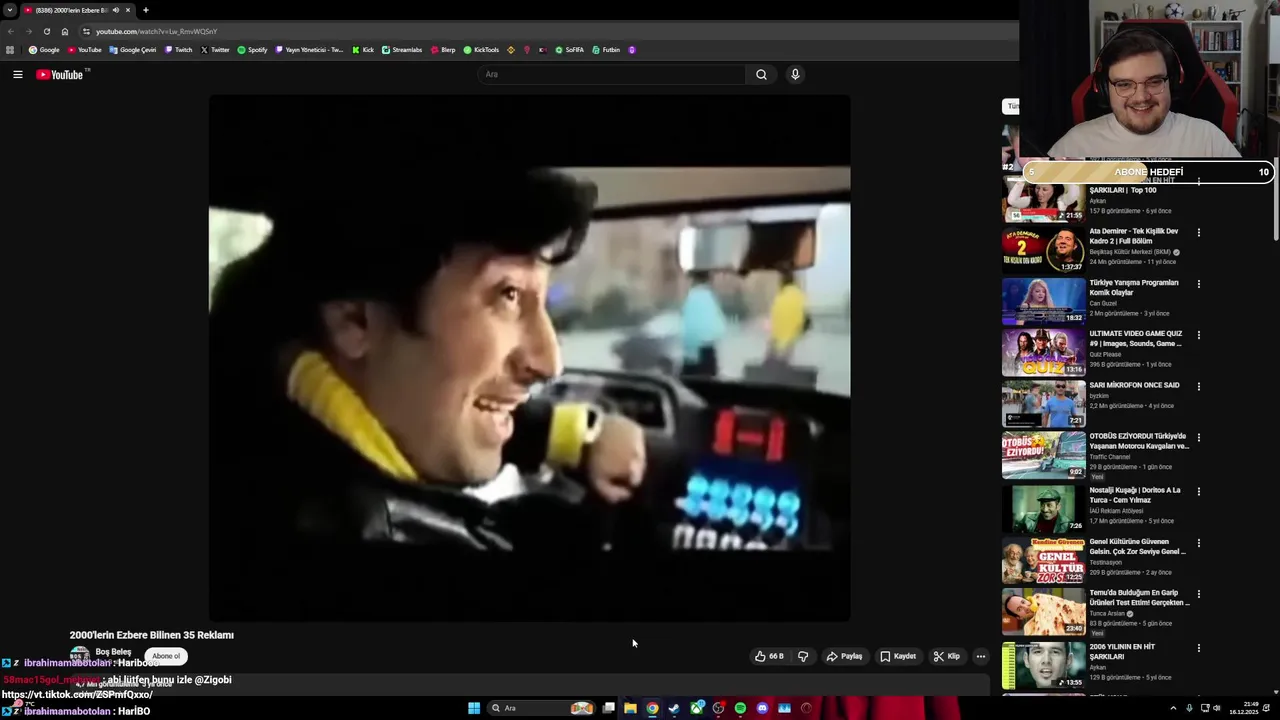Open the 2006 Yılının En Hit Şarkıları title

pyautogui.click(x=1122, y=652)
